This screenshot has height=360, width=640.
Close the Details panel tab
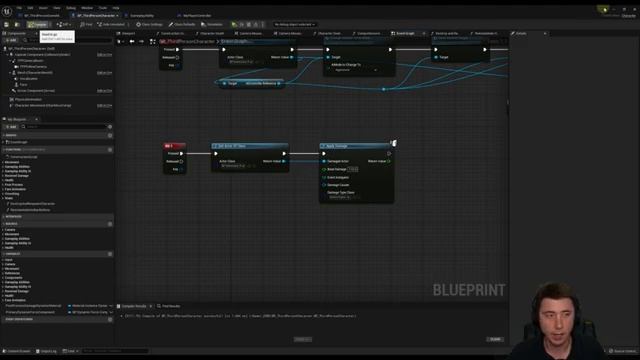pyautogui.click(x=545, y=33)
